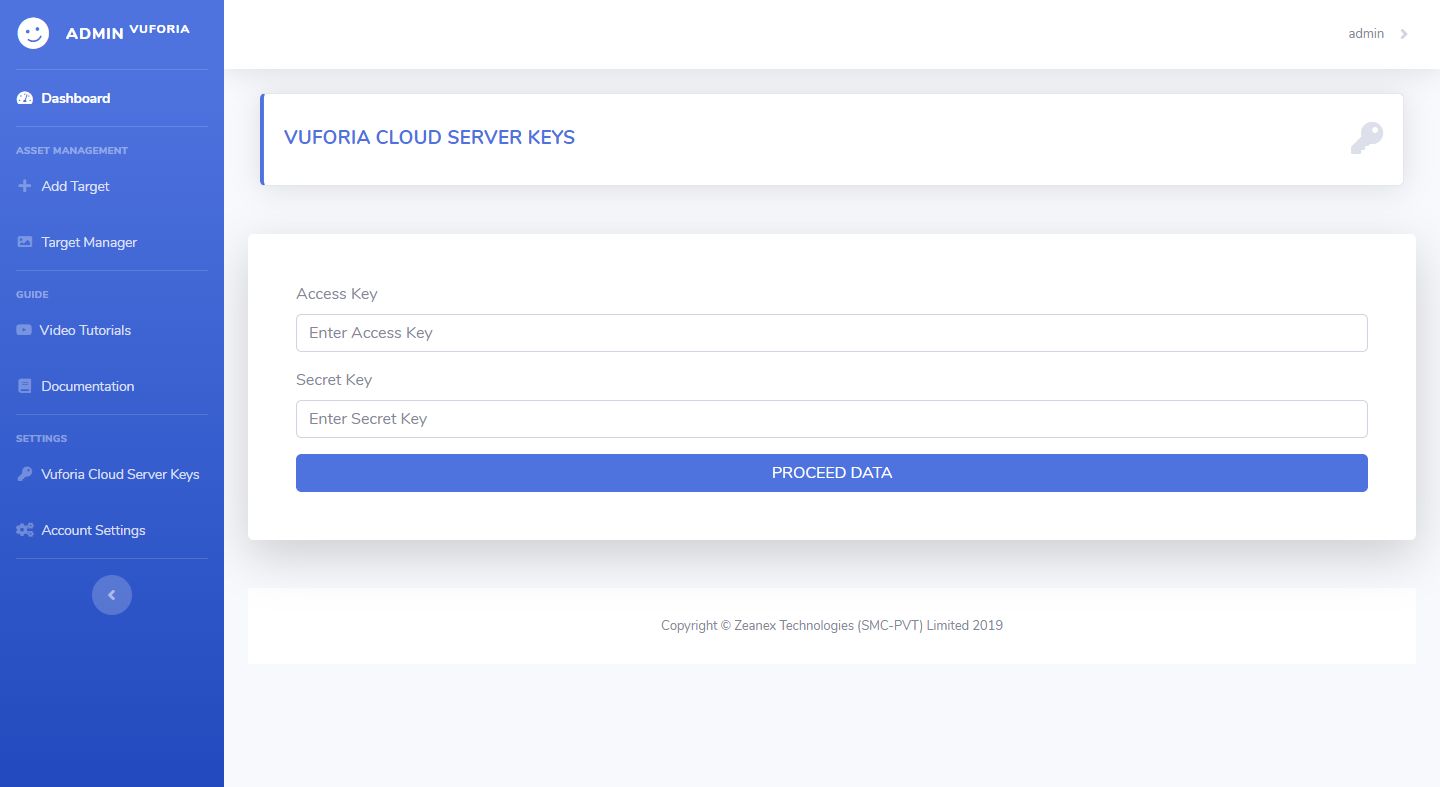
Task: Go to Target Manager page
Action: pyautogui.click(x=89, y=242)
